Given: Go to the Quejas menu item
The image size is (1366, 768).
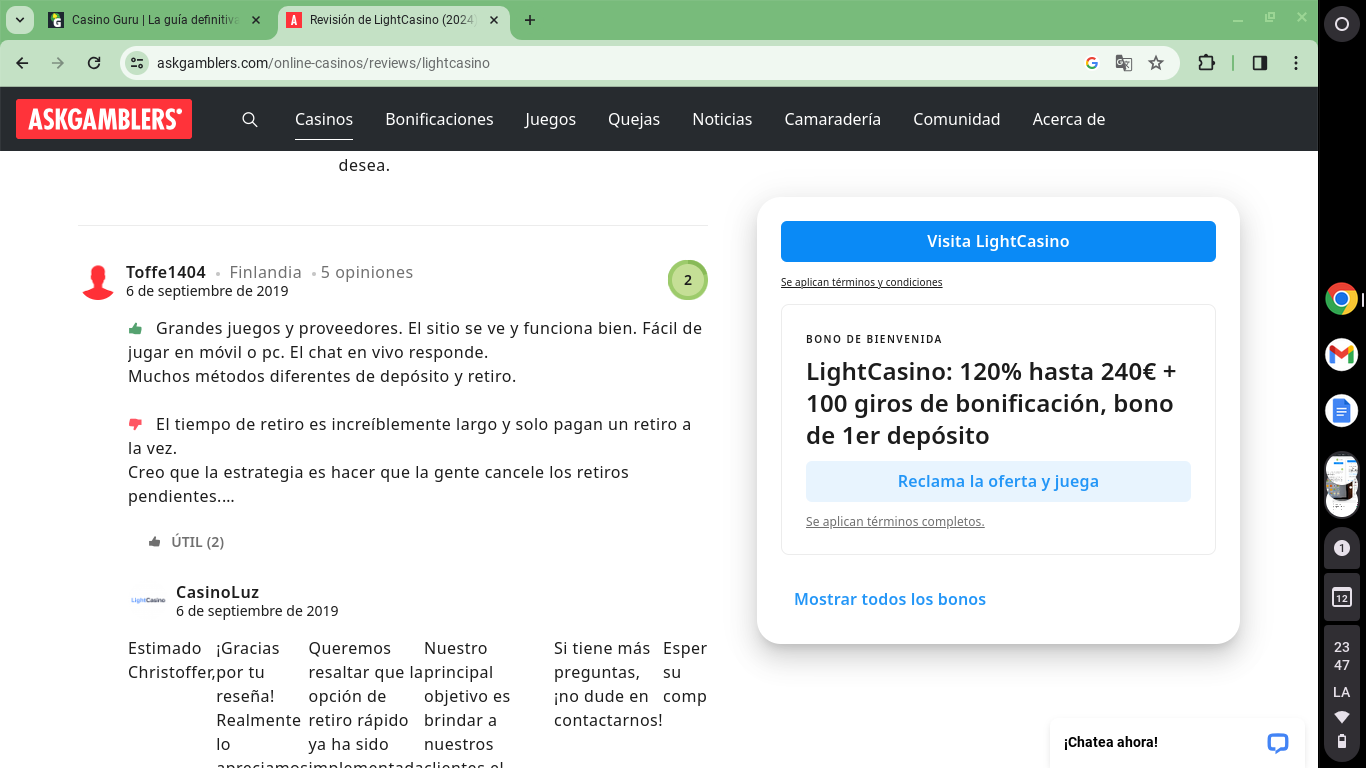Looking at the screenshot, I should tap(634, 119).
